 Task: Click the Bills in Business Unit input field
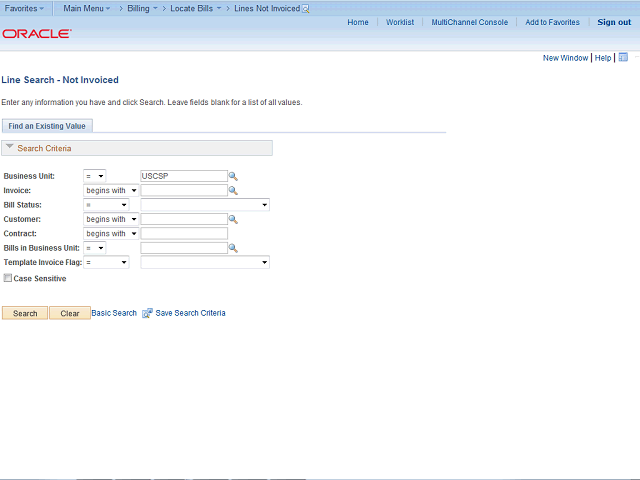[184, 248]
